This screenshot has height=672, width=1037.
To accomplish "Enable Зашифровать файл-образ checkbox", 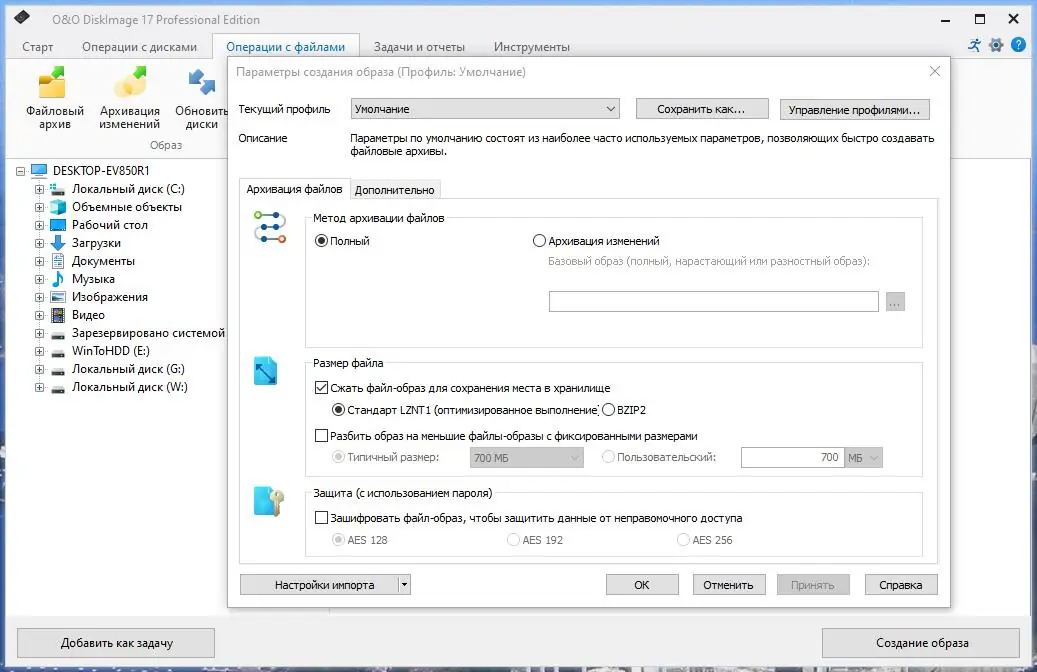I will click(x=321, y=518).
